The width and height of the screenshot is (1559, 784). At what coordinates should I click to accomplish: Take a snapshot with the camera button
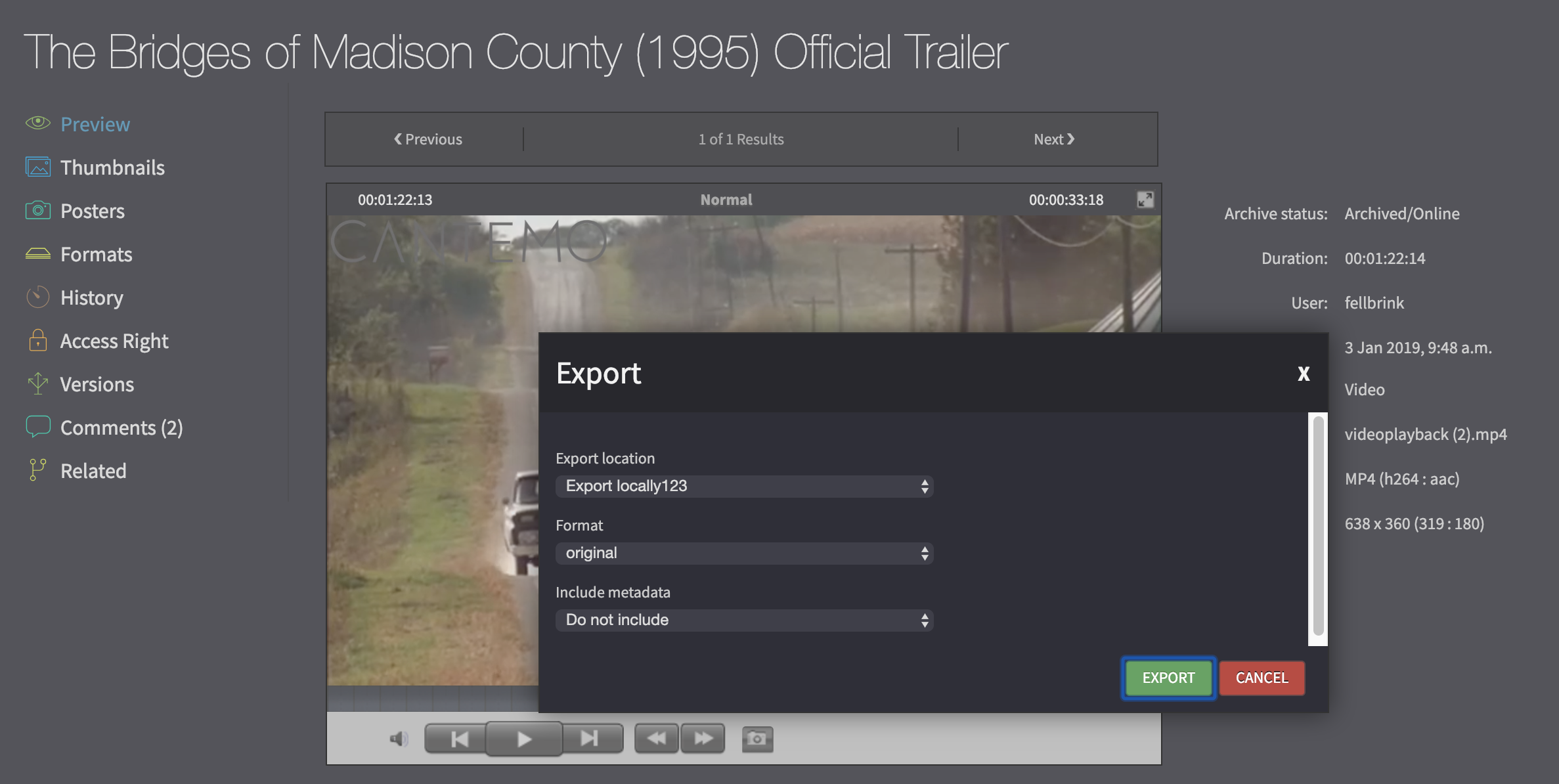point(757,739)
